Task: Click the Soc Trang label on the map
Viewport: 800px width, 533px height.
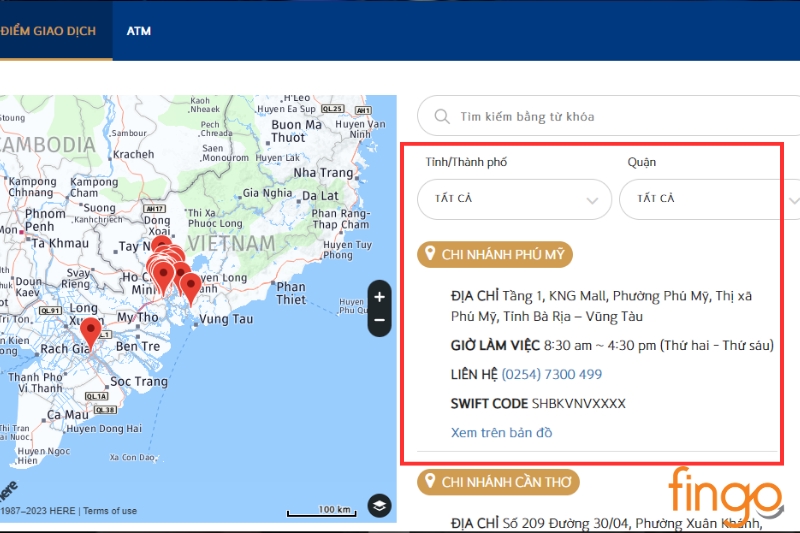Action: tap(139, 382)
